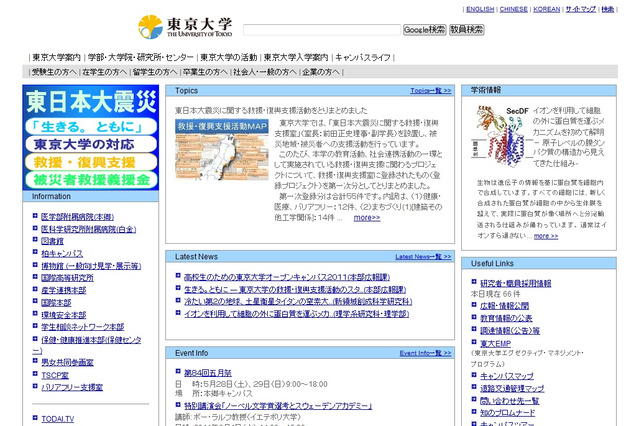This screenshot has height=426, width=640.
Task: Select 社会人・一般の方へ in the gray bar
Action: tap(264, 72)
